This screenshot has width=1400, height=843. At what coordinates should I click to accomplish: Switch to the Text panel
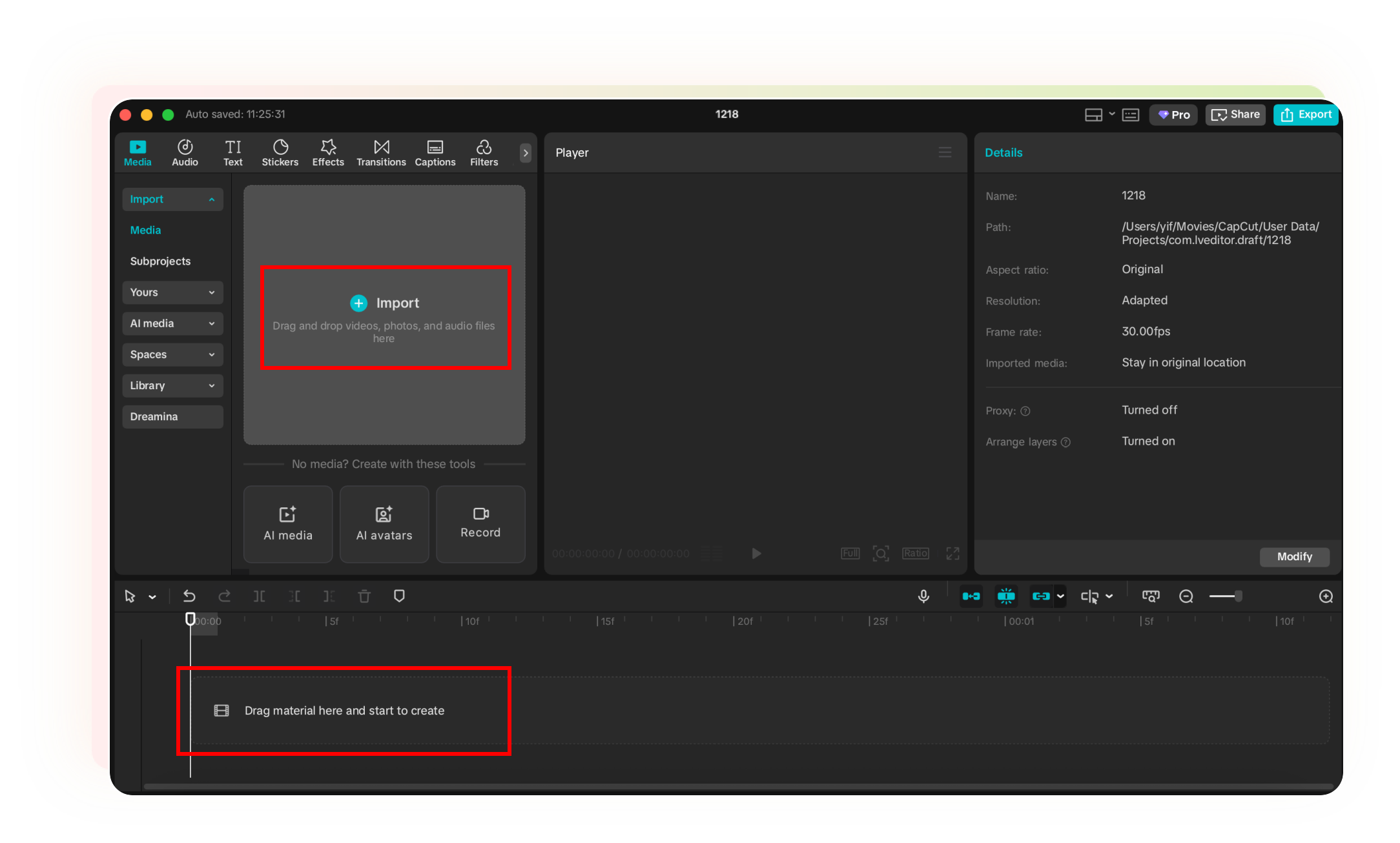click(x=232, y=152)
